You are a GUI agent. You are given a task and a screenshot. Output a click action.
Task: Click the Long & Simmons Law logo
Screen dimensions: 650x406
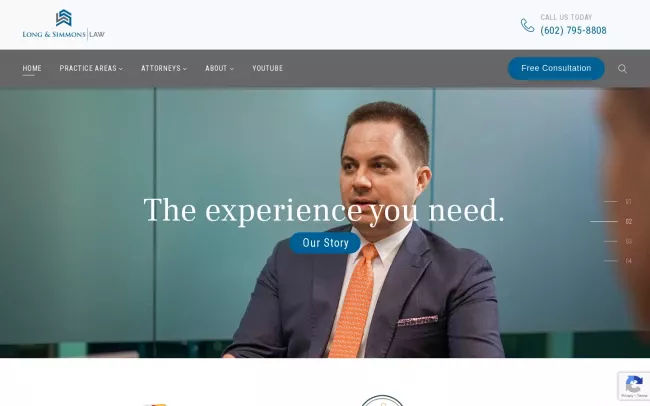63,25
